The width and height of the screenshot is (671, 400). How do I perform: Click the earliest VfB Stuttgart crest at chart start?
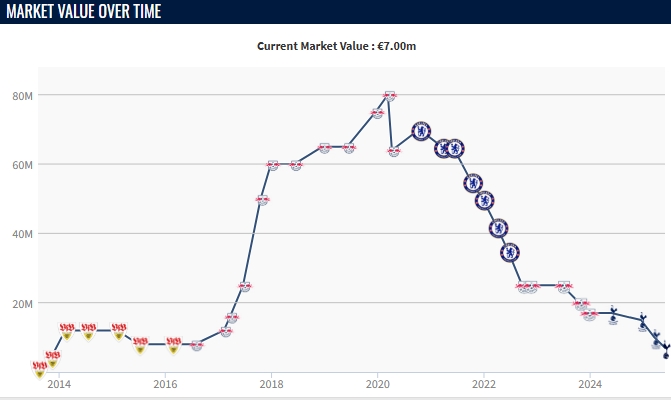[x=39, y=370]
